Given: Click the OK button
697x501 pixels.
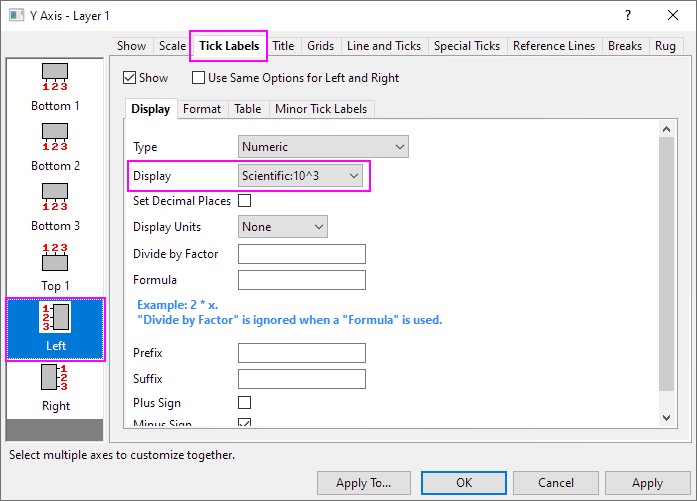Looking at the screenshot, I should [464, 483].
